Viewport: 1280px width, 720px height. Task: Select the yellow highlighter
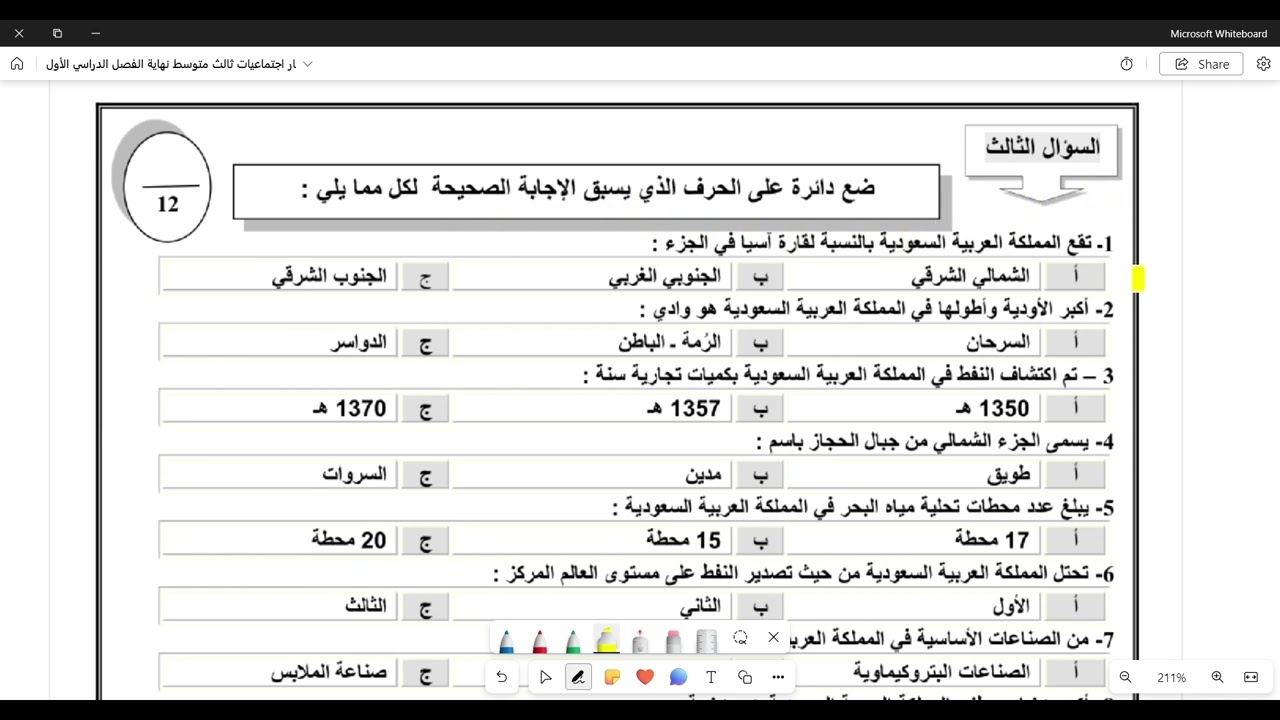coord(606,640)
